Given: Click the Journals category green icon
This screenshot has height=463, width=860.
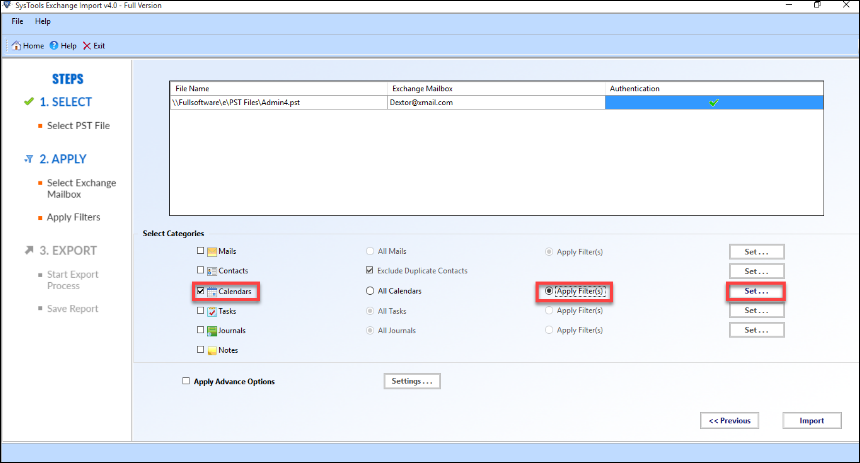Looking at the screenshot, I should pos(212,331).
